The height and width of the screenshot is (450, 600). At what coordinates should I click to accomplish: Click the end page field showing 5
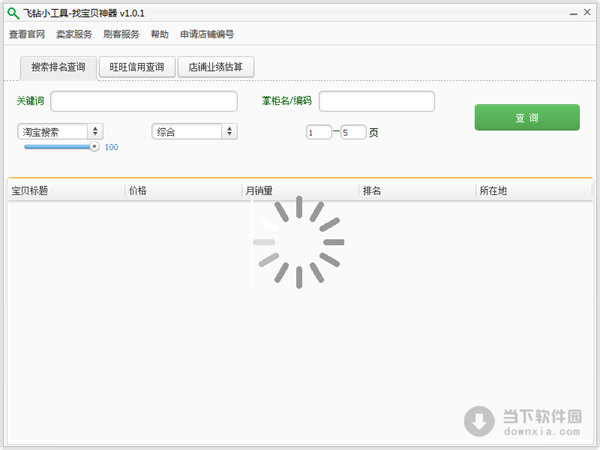(x=353, y=133)
